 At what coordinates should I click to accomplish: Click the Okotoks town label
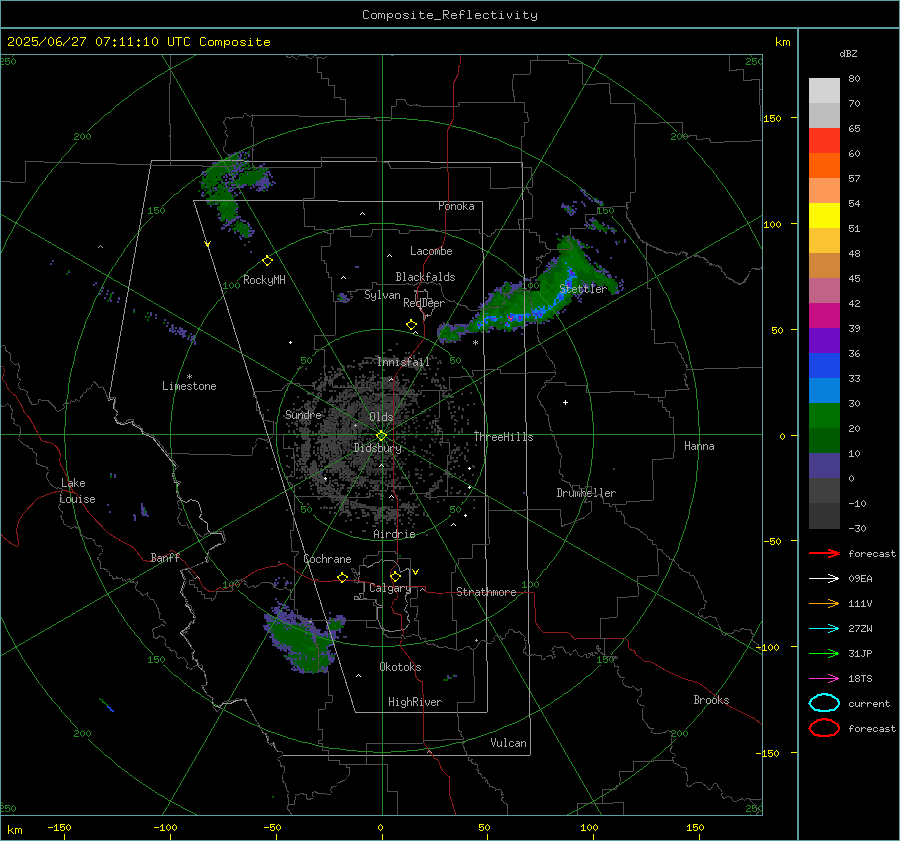click(x=400, y=667)
